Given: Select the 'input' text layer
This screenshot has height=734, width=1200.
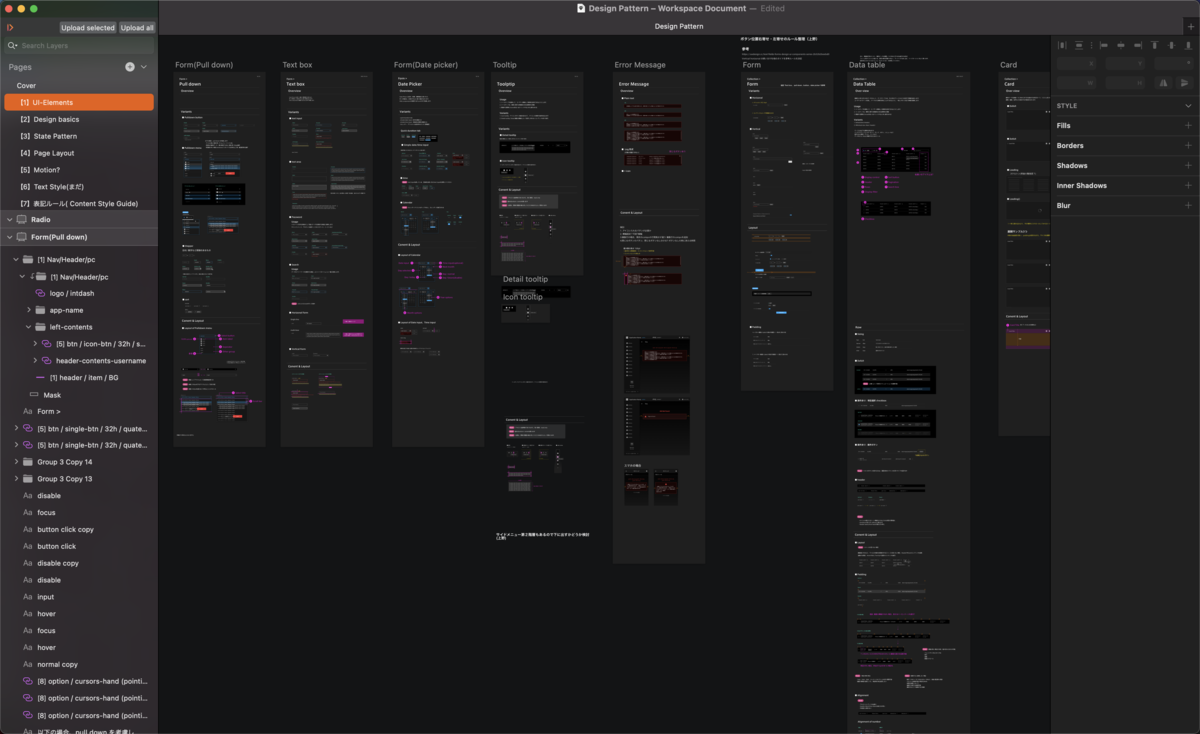Looking at the screenshot, I should point(45,597).
